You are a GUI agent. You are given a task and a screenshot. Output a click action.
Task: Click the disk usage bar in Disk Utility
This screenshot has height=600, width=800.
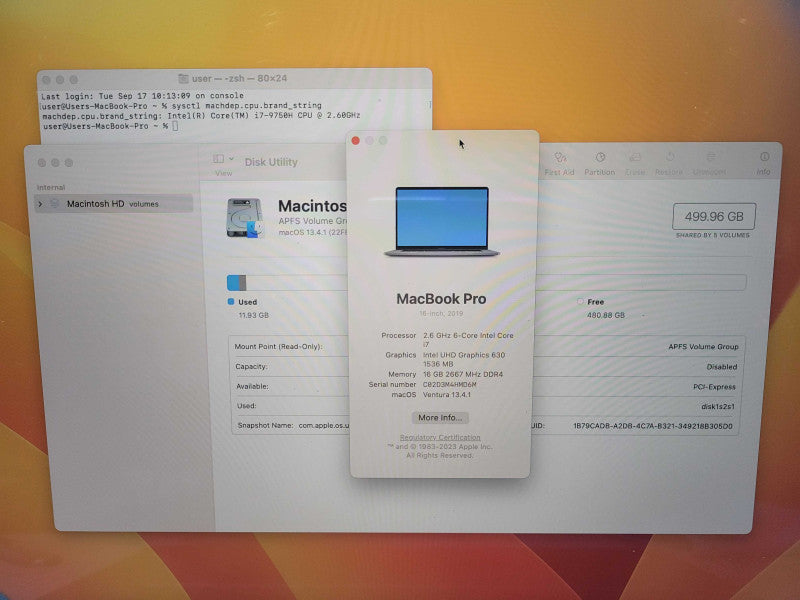click(486, 282)
